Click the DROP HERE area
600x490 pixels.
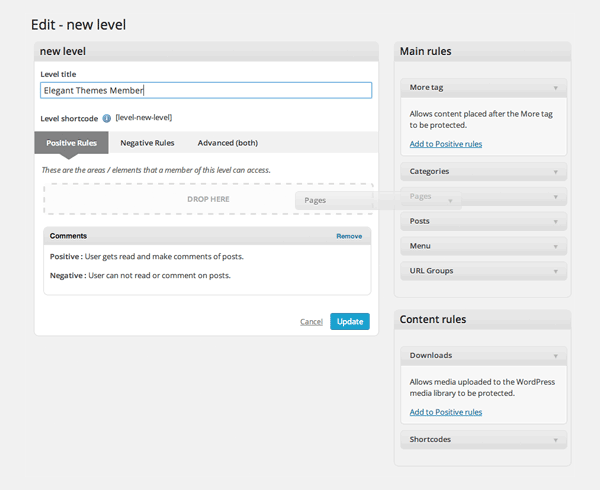[209, 199]
